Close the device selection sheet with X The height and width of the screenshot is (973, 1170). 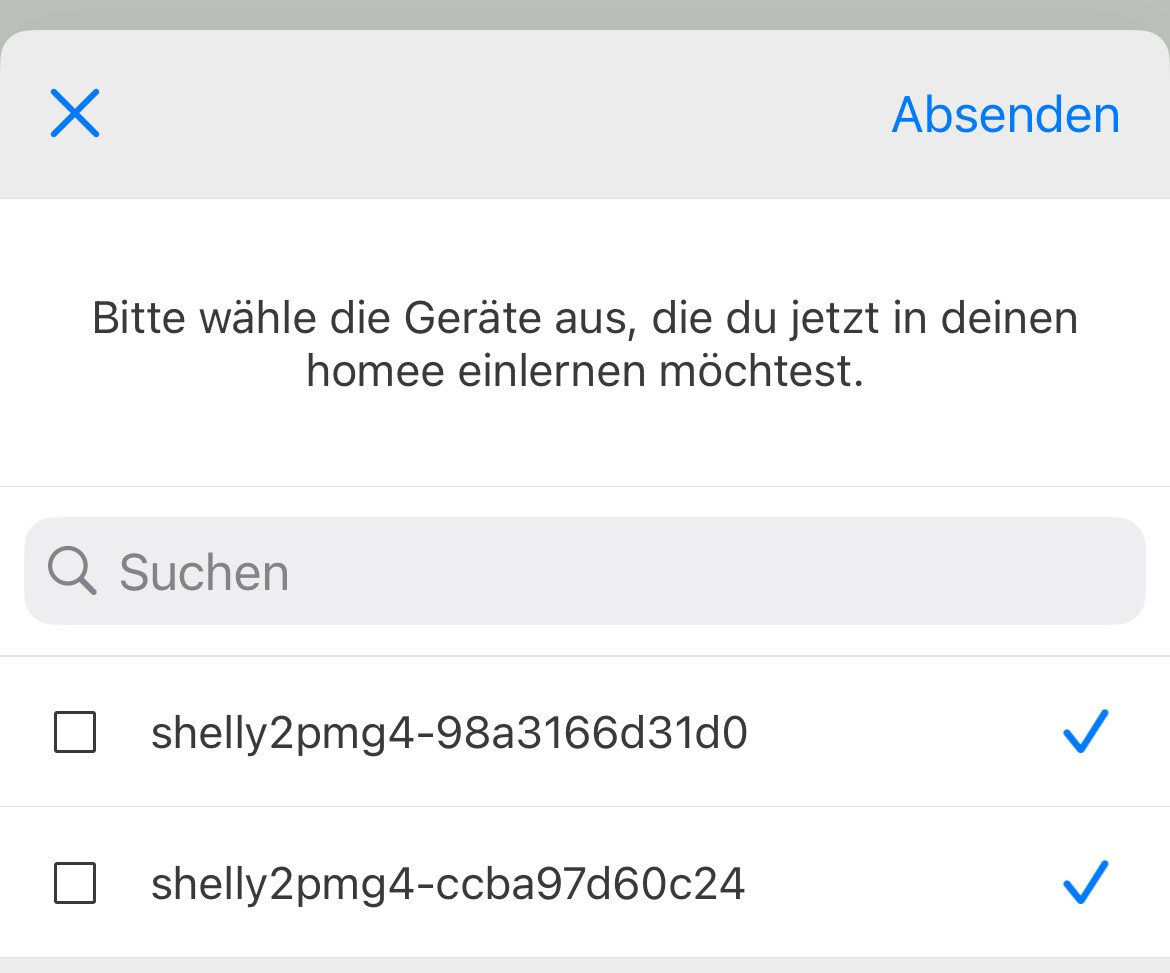(x=75, y=112)
